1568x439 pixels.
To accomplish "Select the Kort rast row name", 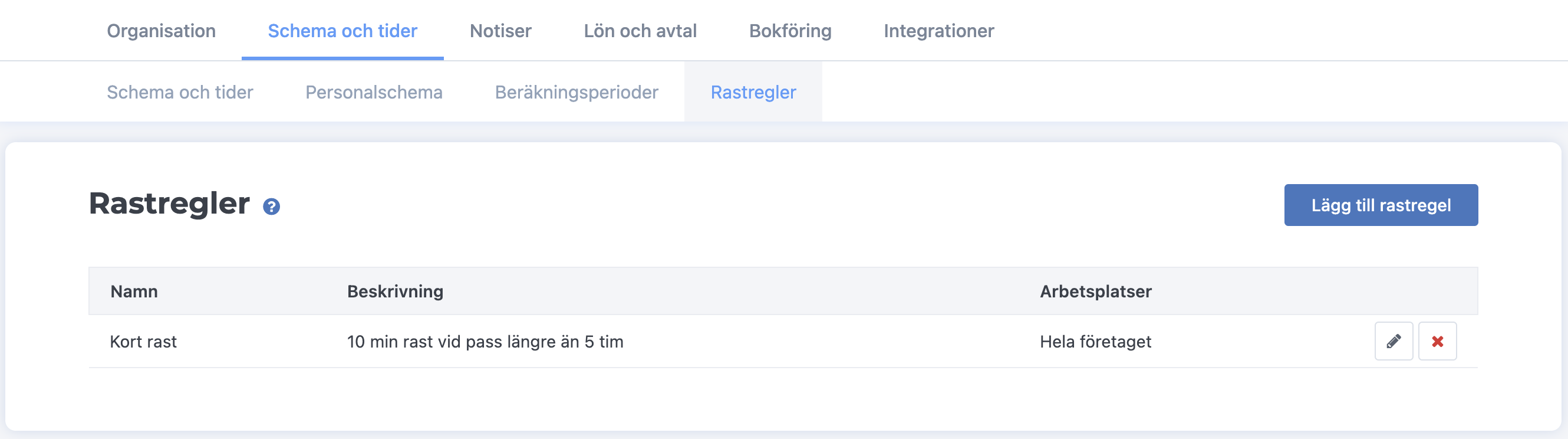I will click(143, 342).
